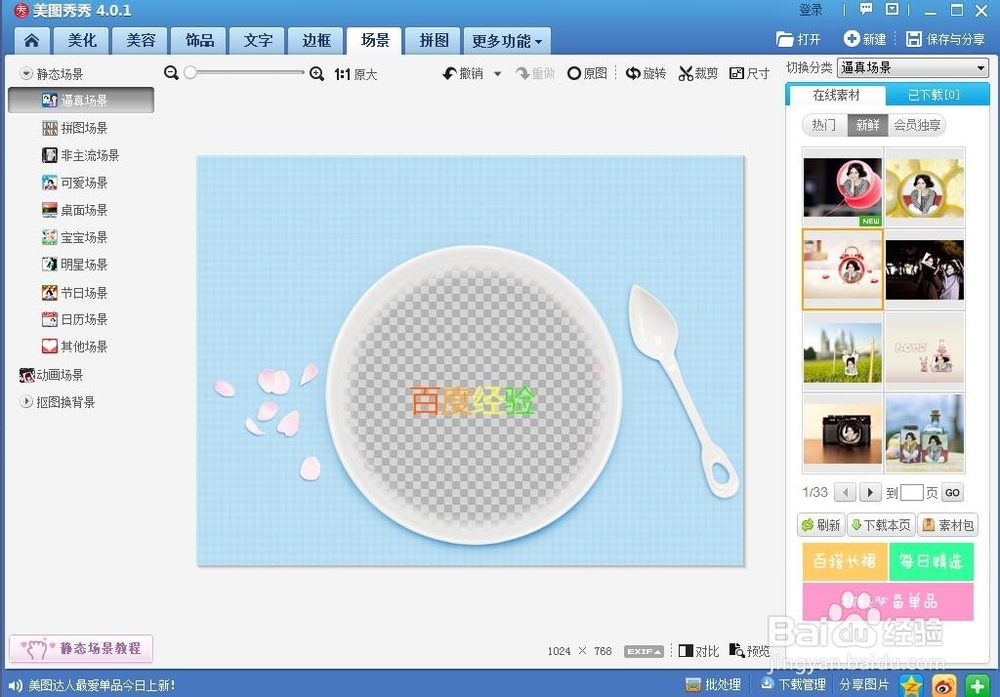Select the 热门 filter toggle
1000x697 pixels.
825,125
